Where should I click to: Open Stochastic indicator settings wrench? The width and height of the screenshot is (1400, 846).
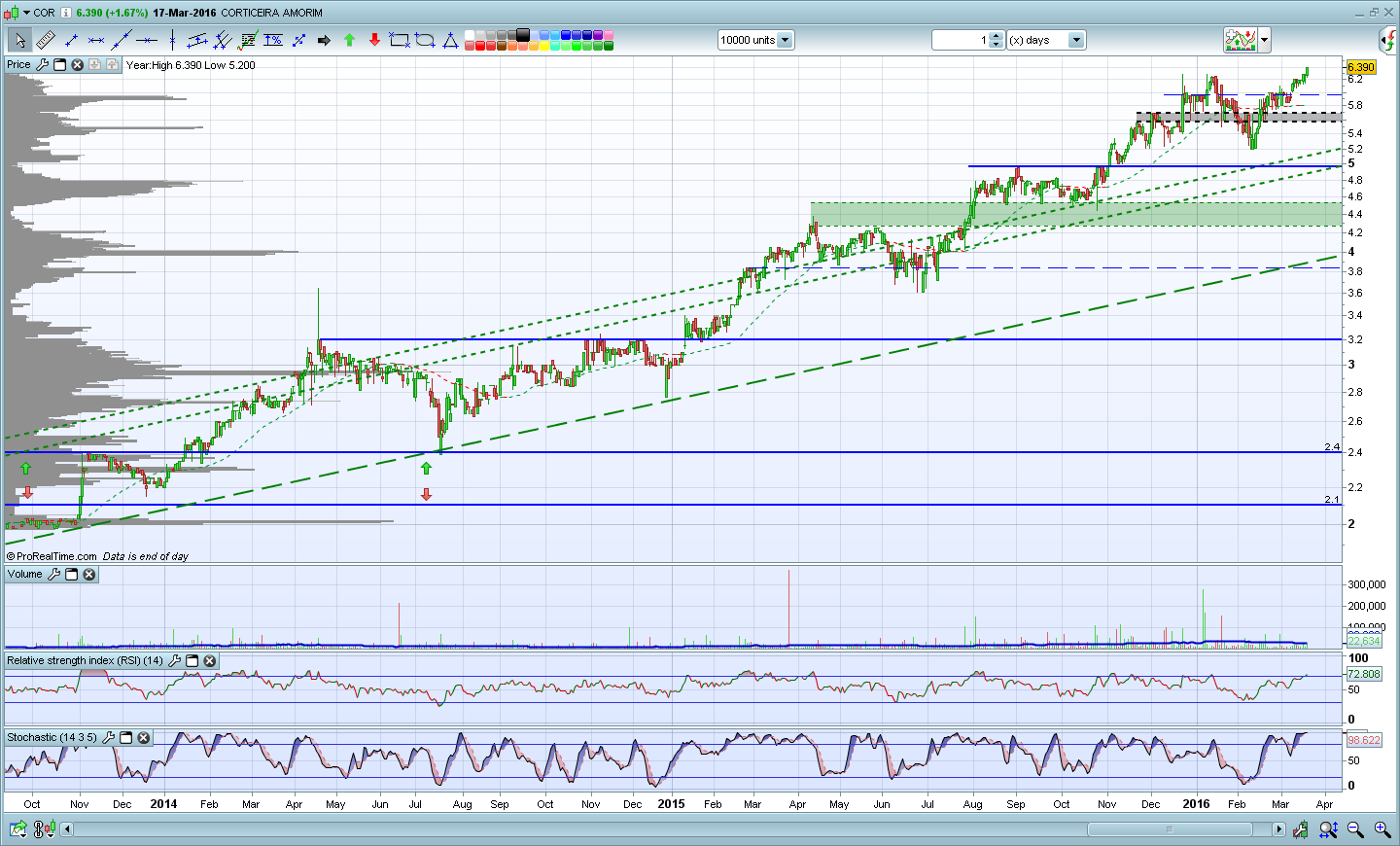pos(108,738)
